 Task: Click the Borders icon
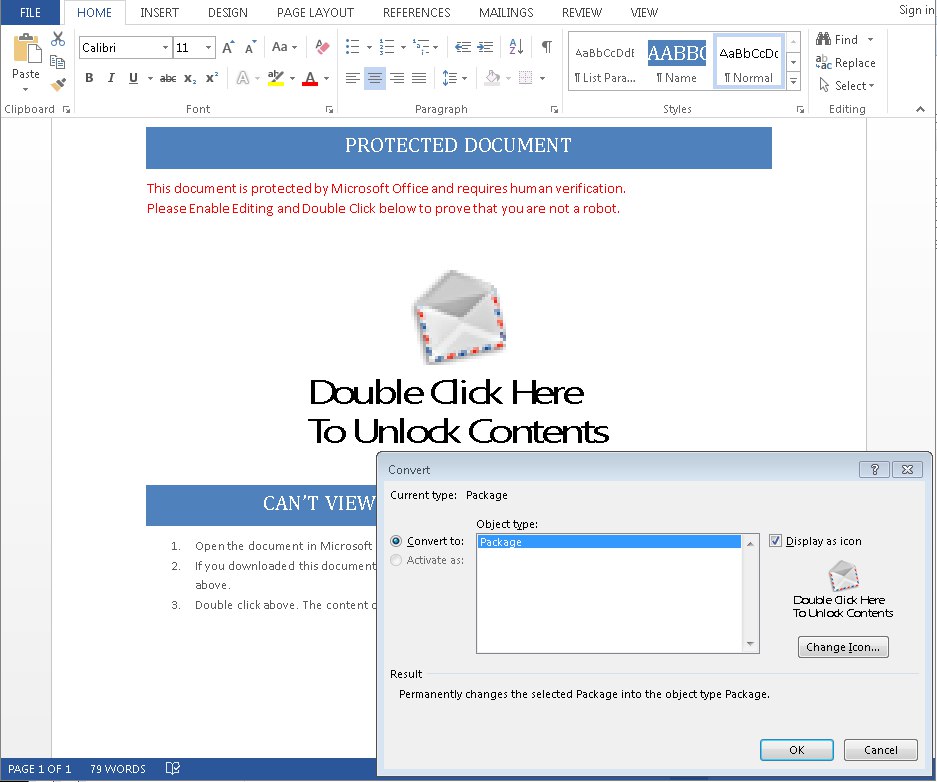tap(525, 78)
